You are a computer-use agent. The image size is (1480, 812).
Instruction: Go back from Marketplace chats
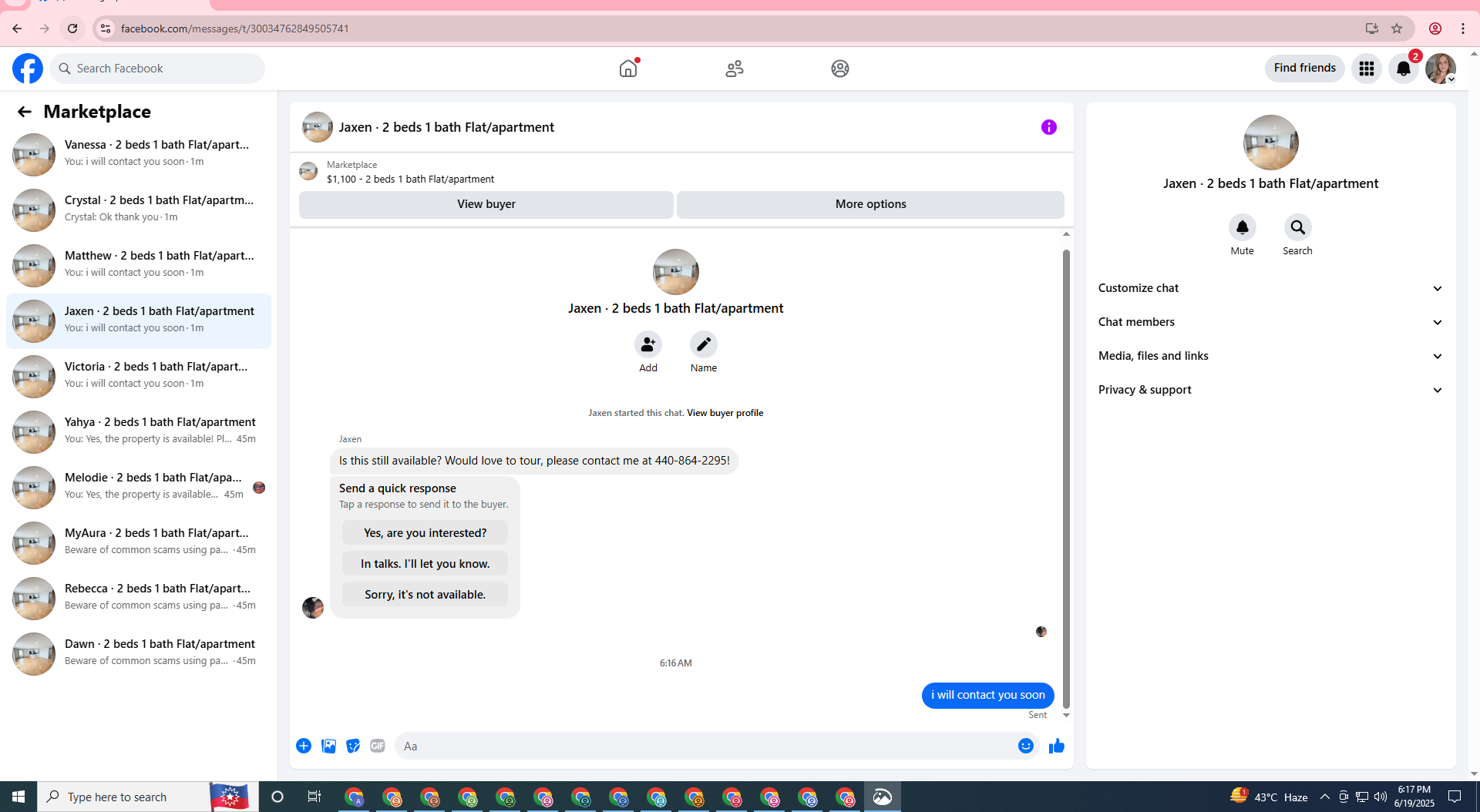[25, 112]
